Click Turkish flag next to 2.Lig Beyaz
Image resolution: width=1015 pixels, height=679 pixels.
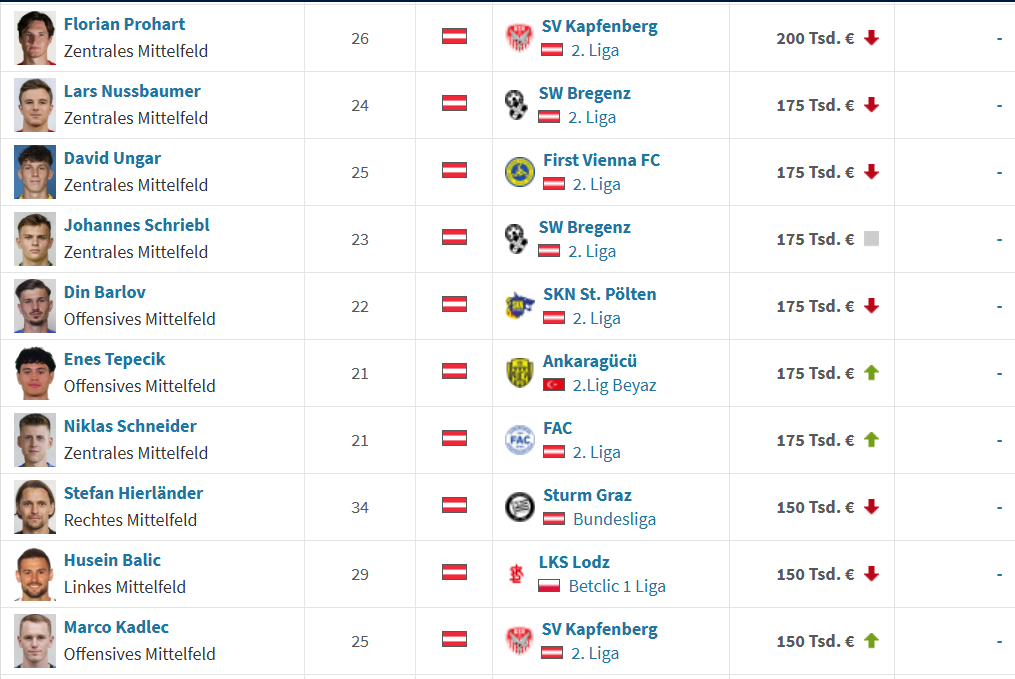(x=553, y=385)
